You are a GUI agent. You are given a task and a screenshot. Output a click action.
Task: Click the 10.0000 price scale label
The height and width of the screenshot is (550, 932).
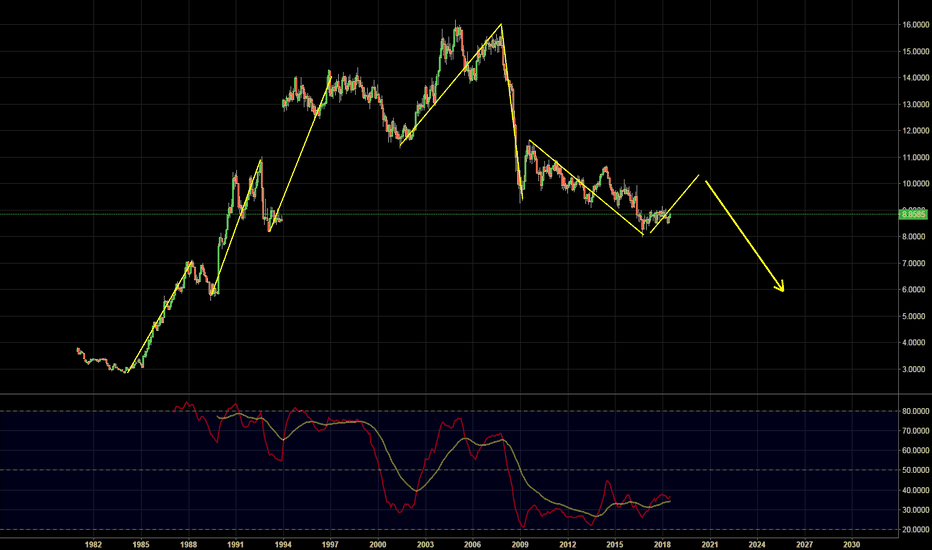915,184
